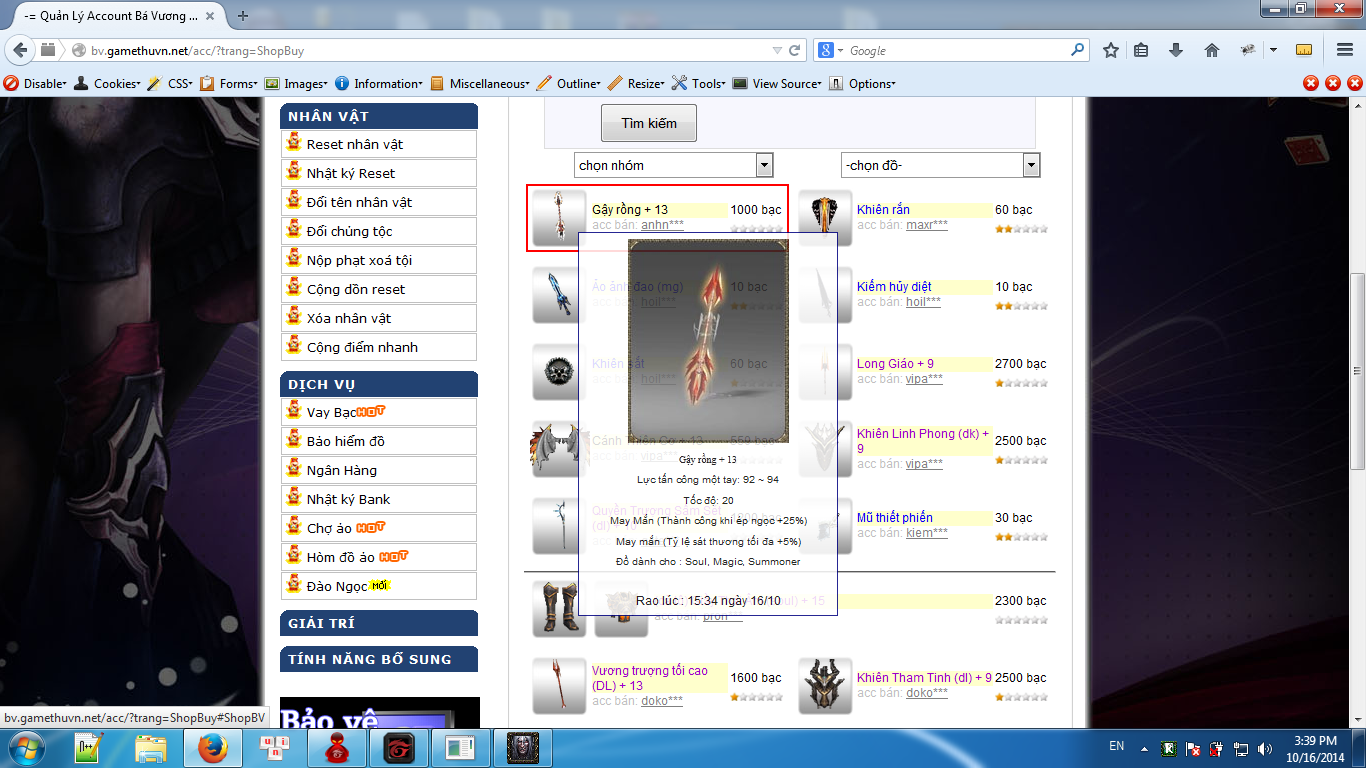Open the View Source toolbar menu
Screen dimensions: 1366x768
778,84
